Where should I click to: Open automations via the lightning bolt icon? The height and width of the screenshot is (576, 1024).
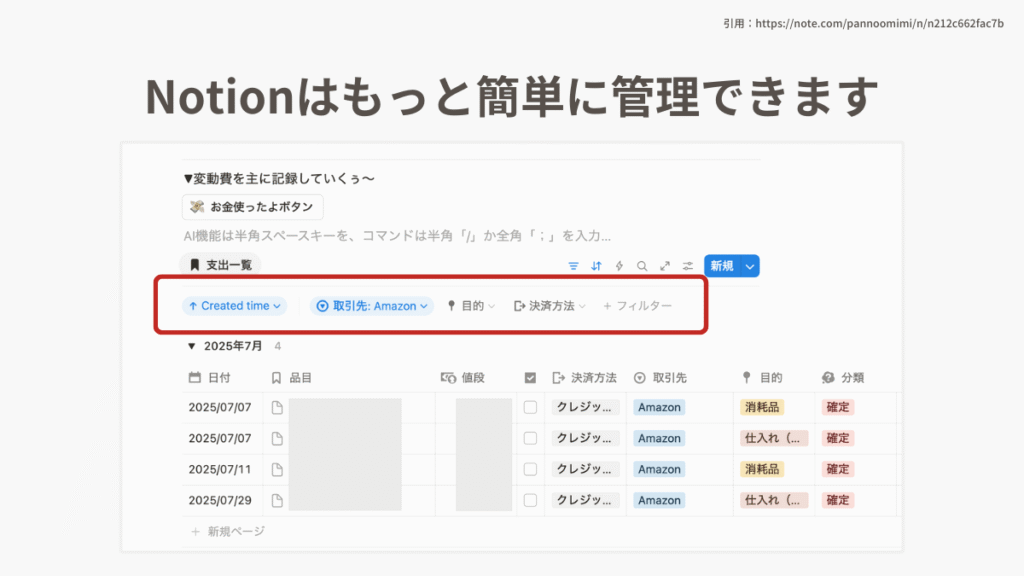pyautogui.click(x=619, y=266)
